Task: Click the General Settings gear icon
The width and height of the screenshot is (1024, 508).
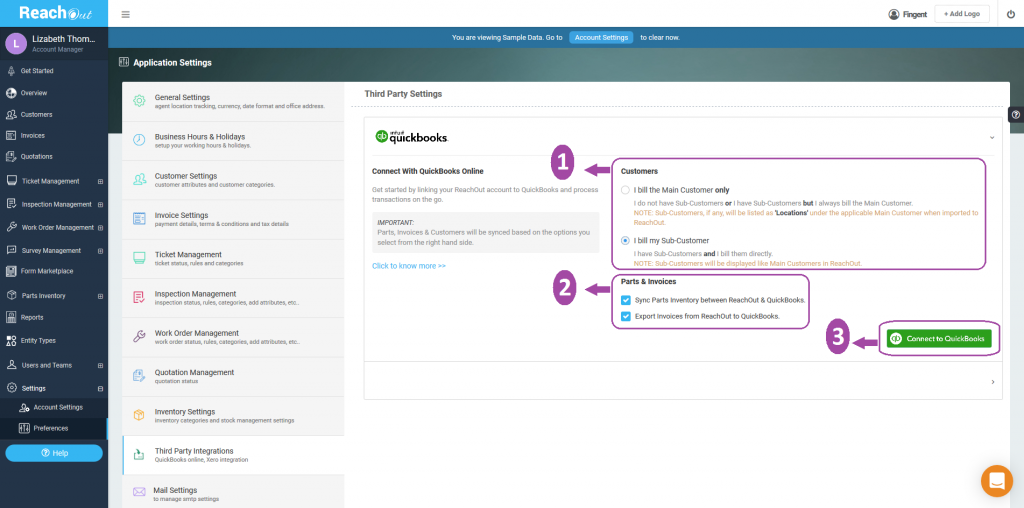Action: coord(139,101)
